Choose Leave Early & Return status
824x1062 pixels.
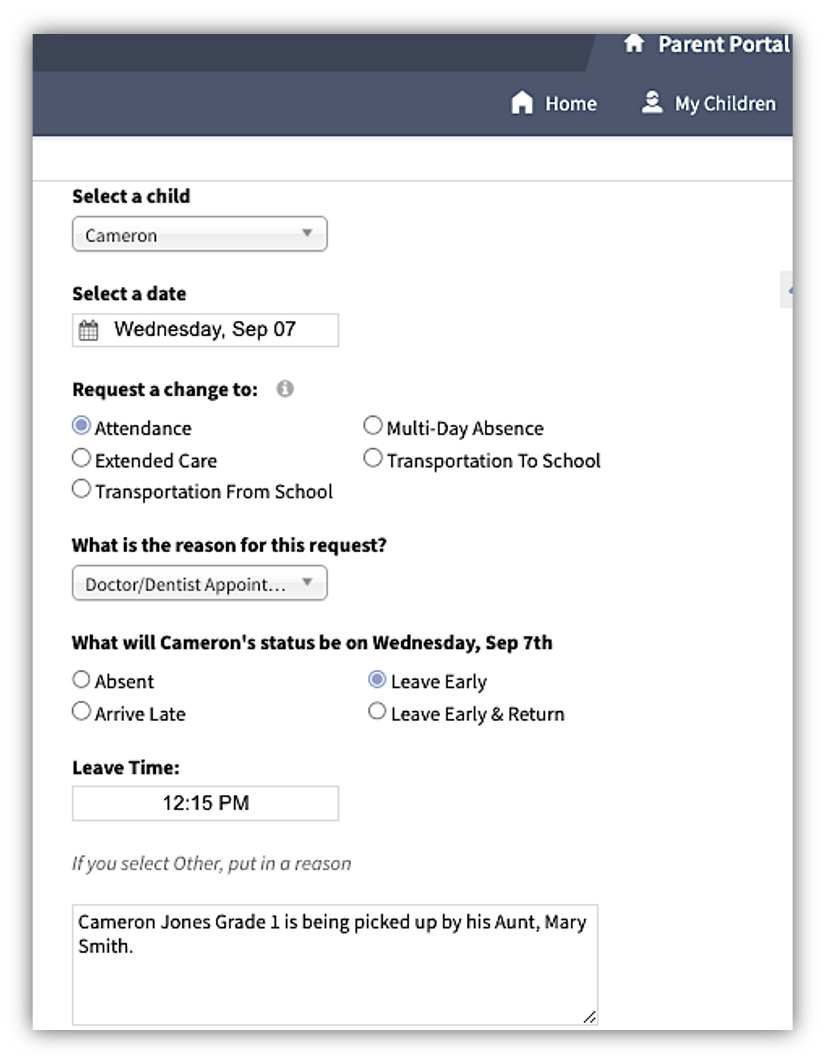tap(377, 712)
